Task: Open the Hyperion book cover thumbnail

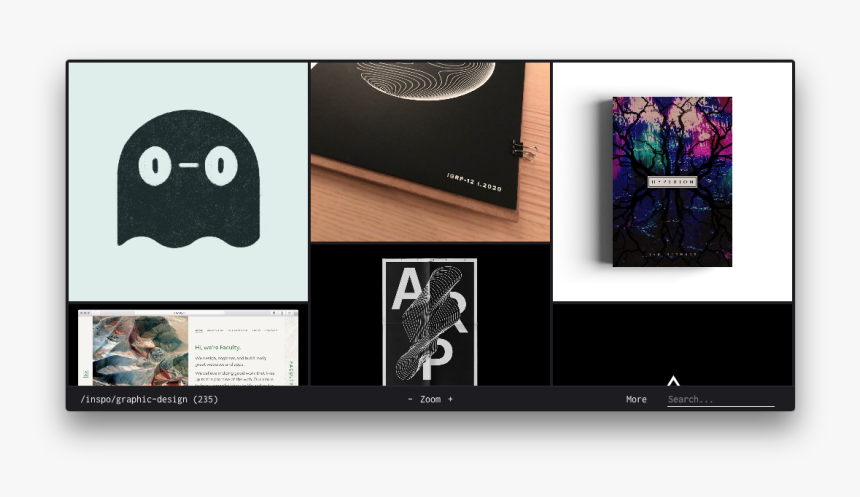Action: pos(672,182)
